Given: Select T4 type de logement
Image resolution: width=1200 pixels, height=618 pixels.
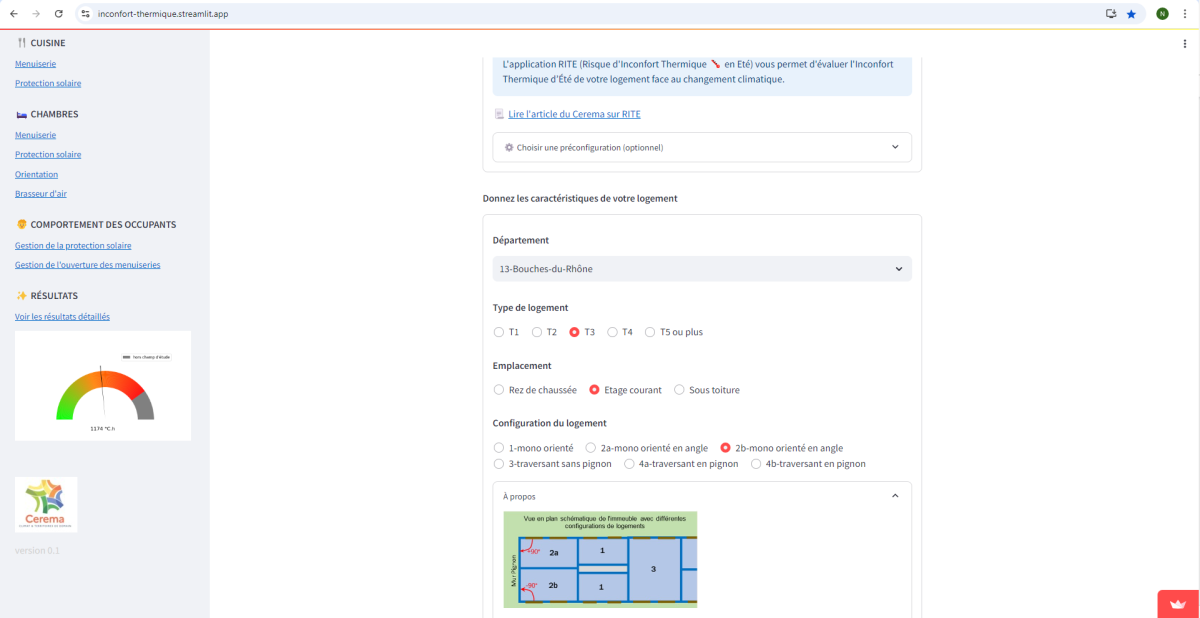Looking at the screenshot, I should (613, 332).
